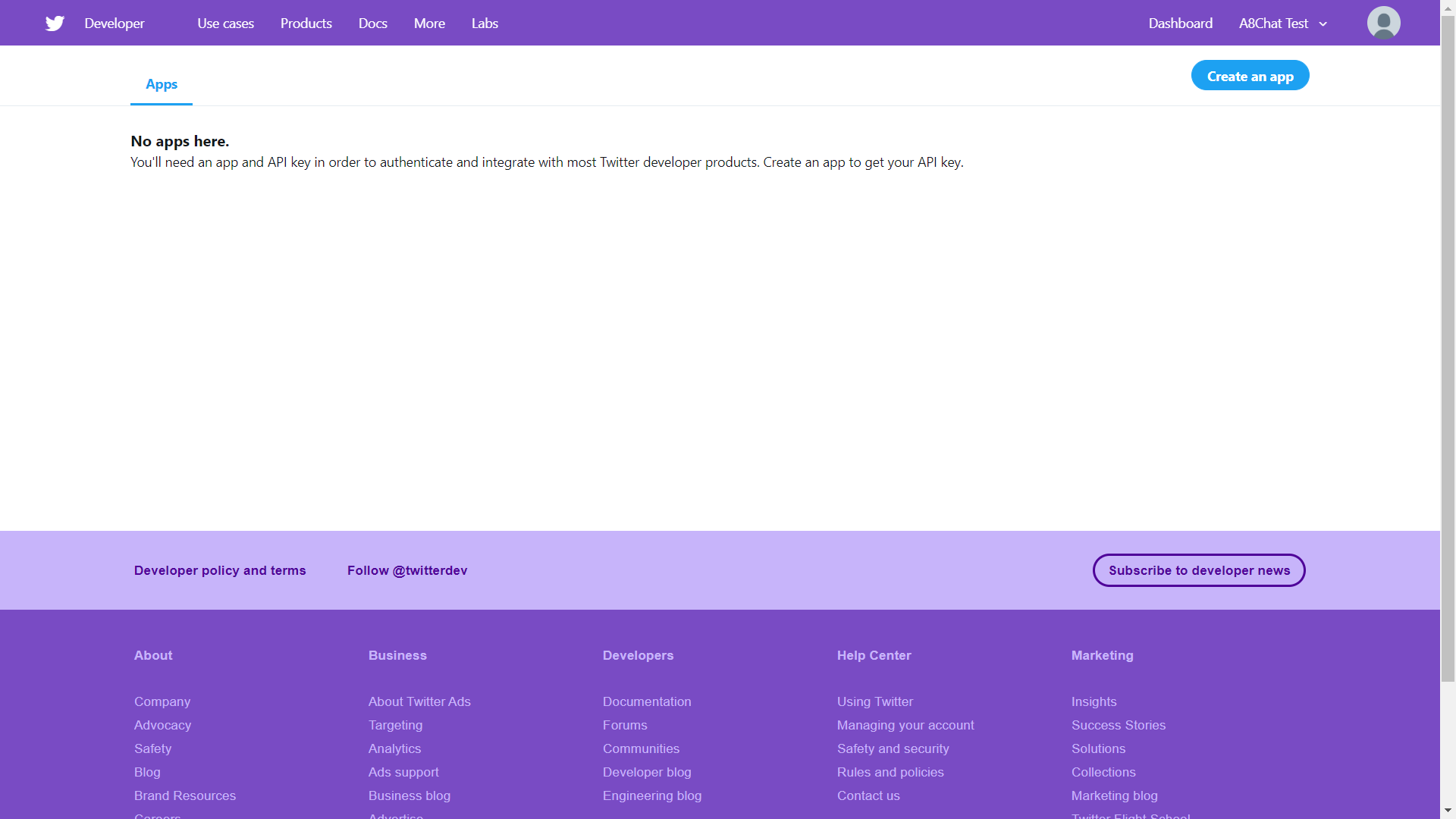The height and width of the screenshot is (819, 1456).
Task: Open the Developer blog link
Action: (647, 772)
